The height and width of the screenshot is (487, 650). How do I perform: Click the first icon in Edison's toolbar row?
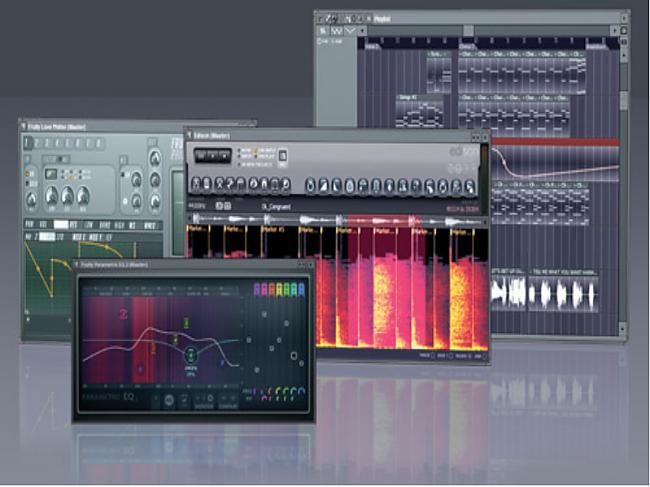[x=196, y=184]
